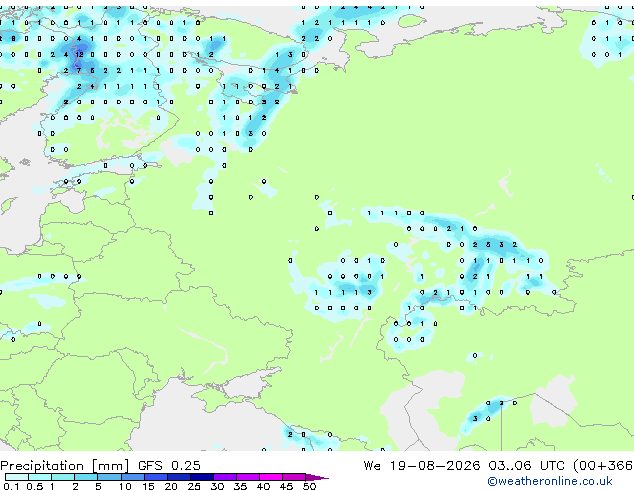Pick legend swatch between 5 and 10
Viewport: 634px width, 490px height.
[x=109, y=477]
